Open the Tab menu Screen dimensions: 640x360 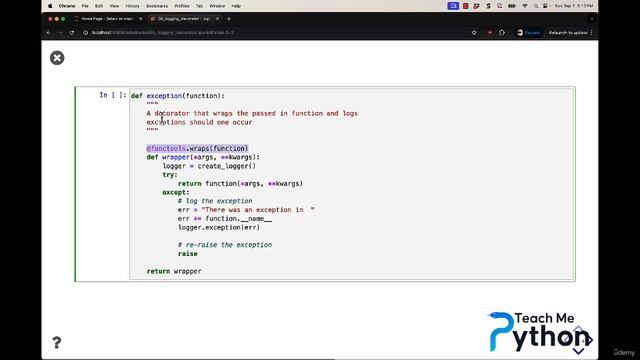199,6
